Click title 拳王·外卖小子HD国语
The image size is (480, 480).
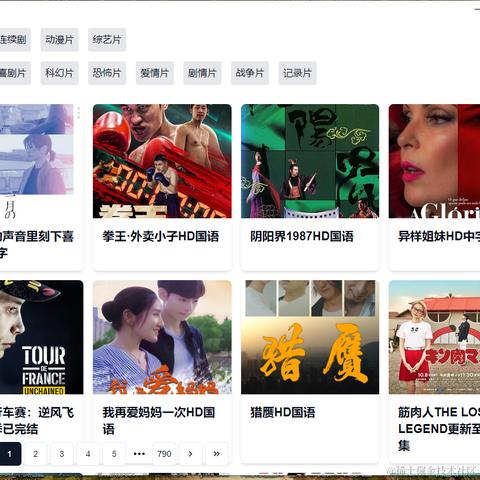coord(161,237)
